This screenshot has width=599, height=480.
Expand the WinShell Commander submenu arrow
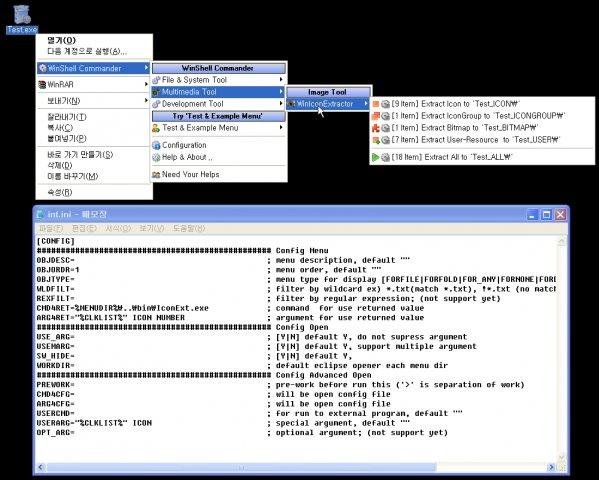click(x=146, y=68)
